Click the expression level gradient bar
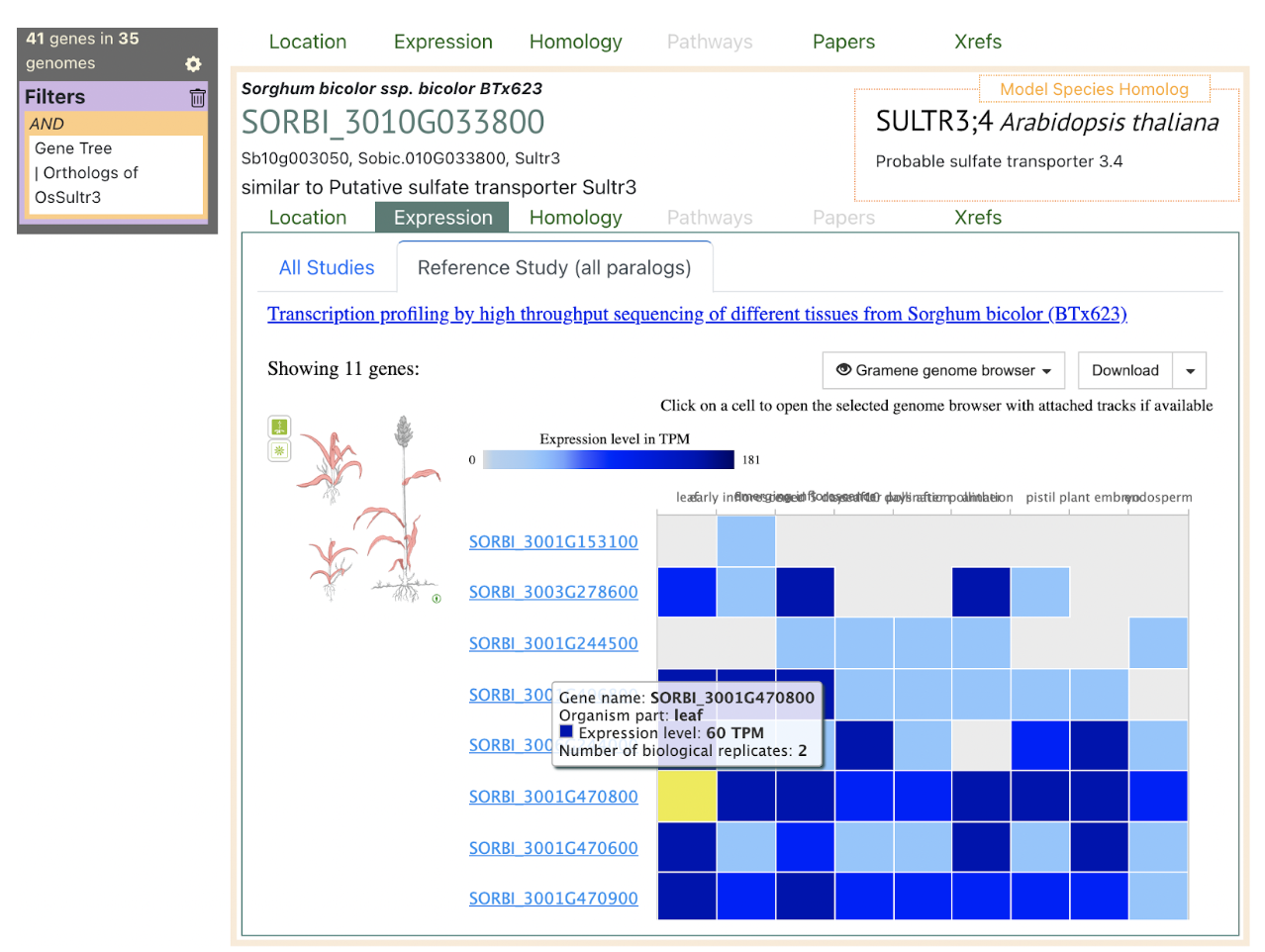The height and width of the screenshot is (952, 1265). (608, 460)
